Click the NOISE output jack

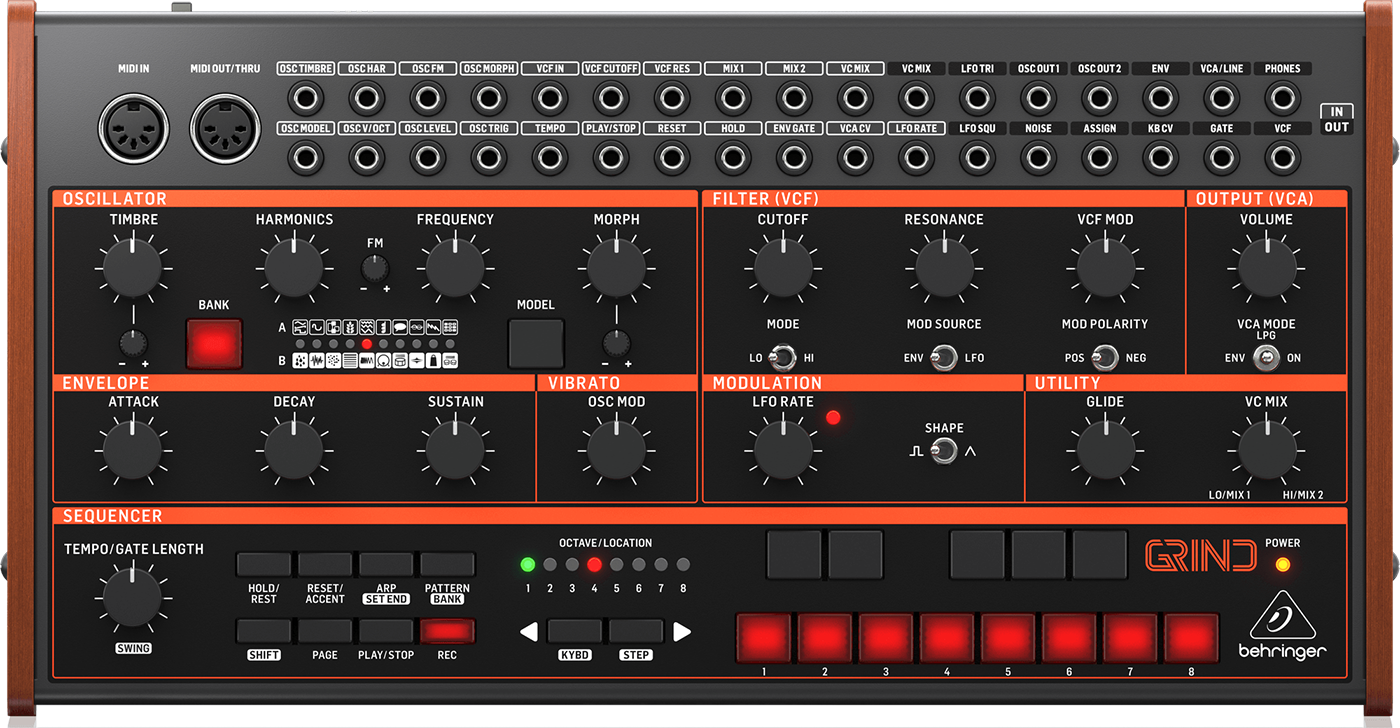(x=1038, y=158)
